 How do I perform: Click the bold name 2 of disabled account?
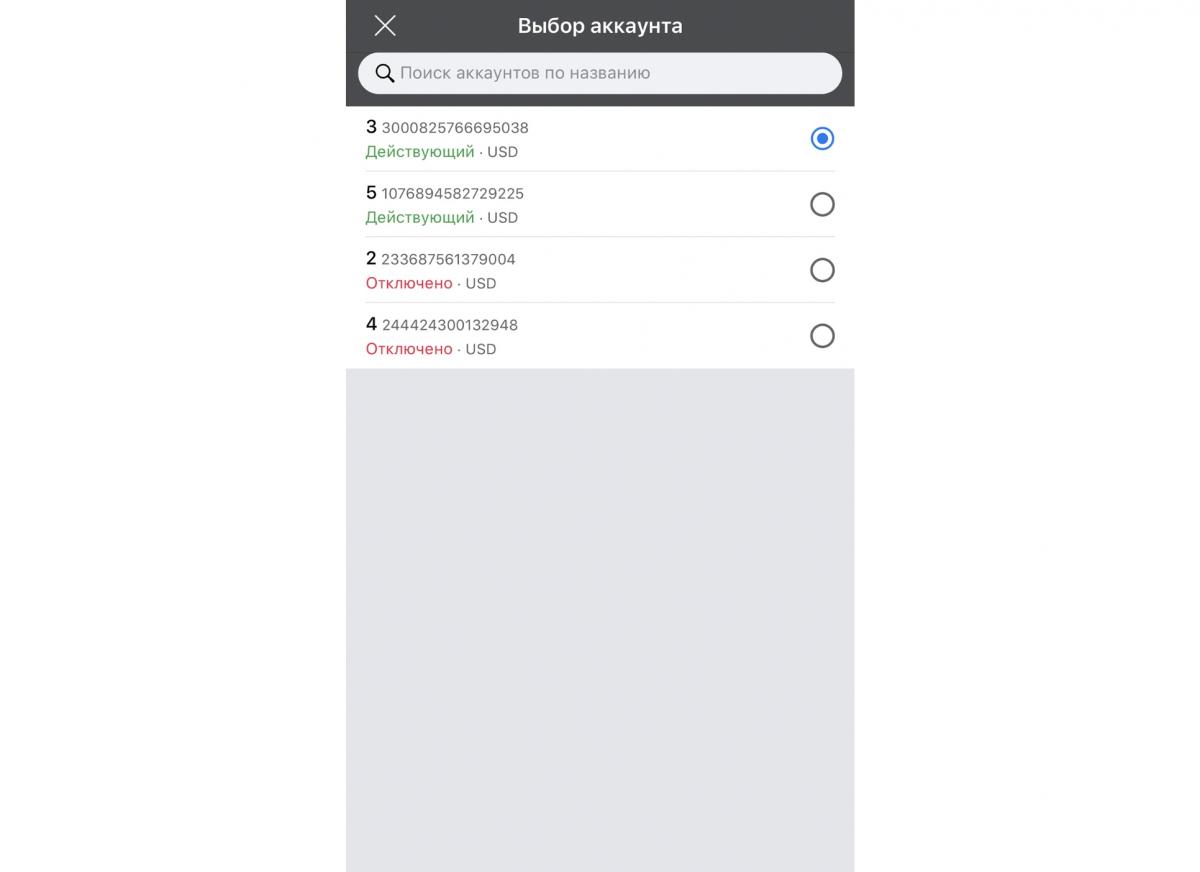(x=371, y=259)
